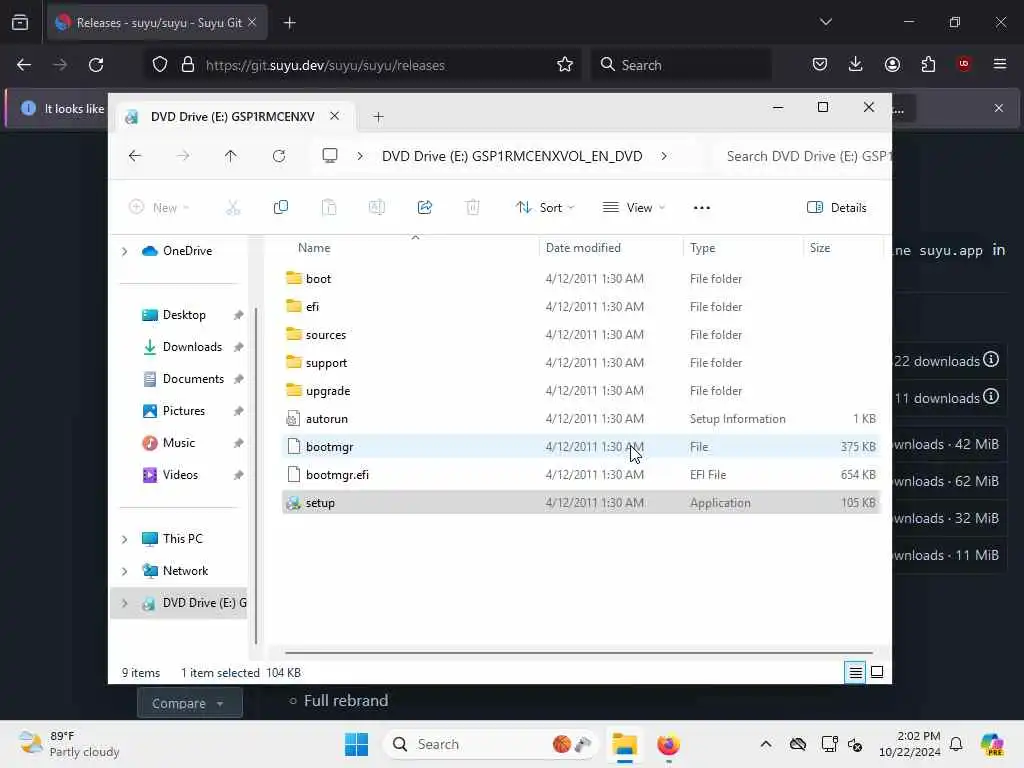This screenshot has width=1024, height=768.
Task: Bookmark this page with the star icon
Action: tap(565, 65)
